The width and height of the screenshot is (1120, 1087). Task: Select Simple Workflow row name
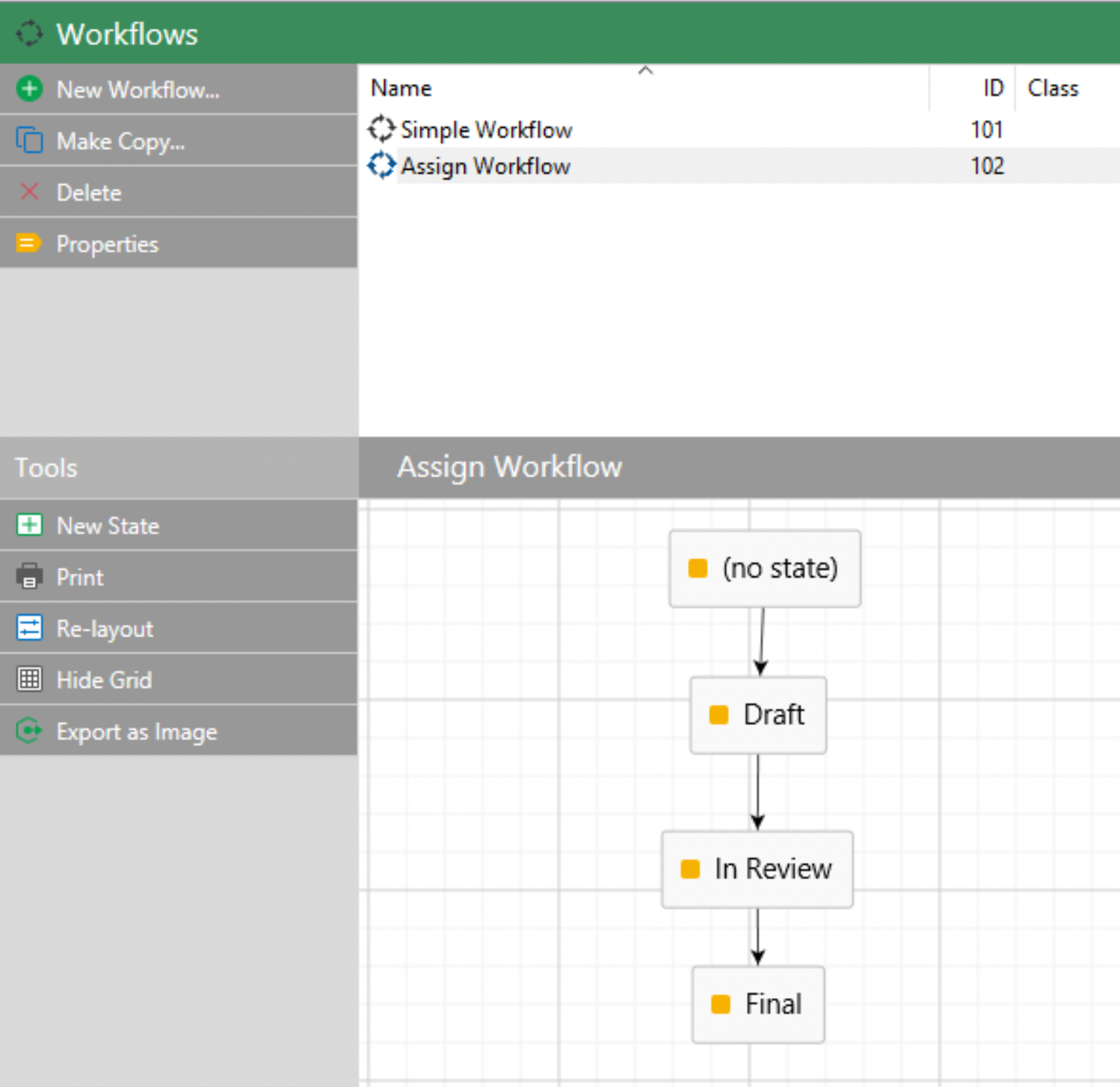click(x=487, y=130)
